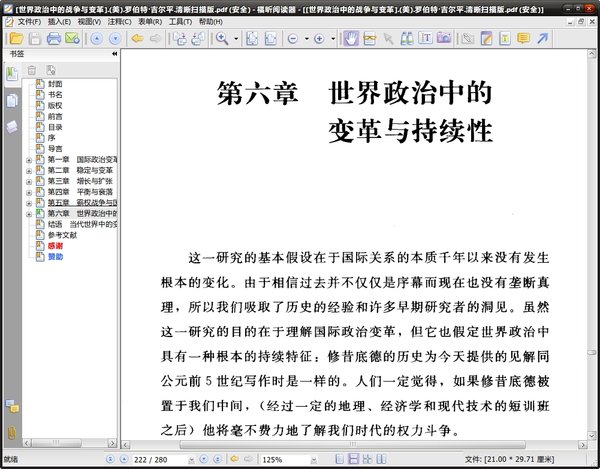Select facing pages layout in status bar
The height and width of the screenshot is (469, 600).
368,459
